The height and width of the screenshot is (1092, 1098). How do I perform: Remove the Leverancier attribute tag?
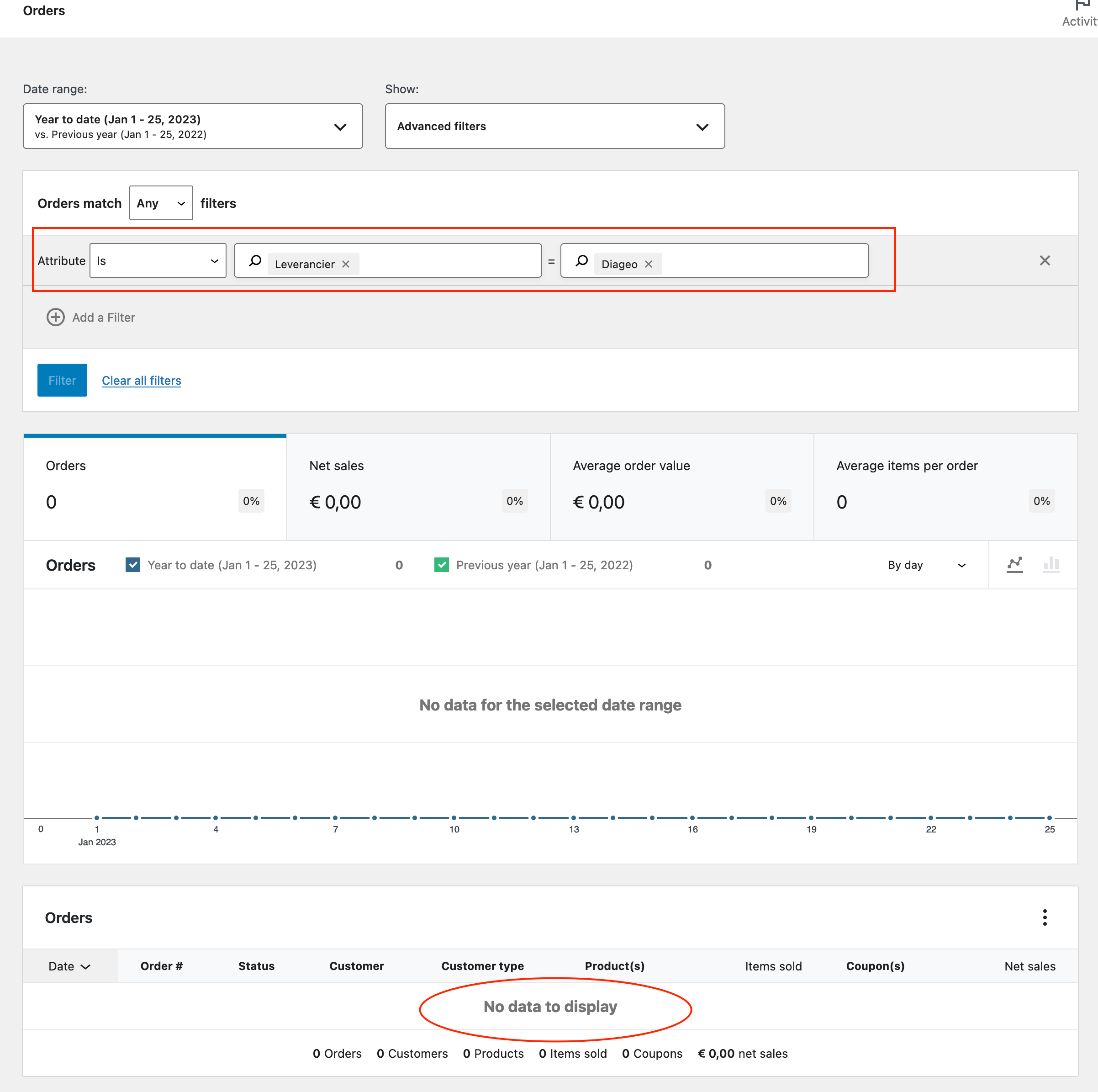pyautogui.click(x=346, y=265)
